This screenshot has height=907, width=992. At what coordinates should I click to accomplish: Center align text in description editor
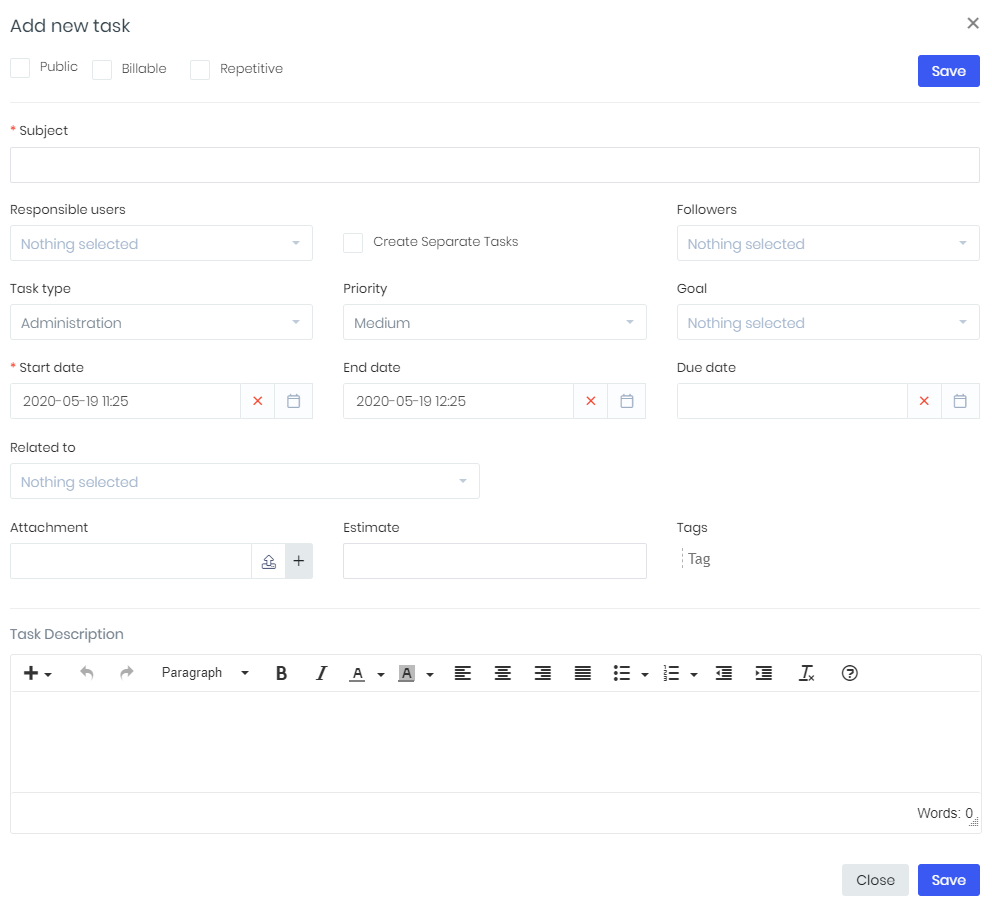point(503,673)
